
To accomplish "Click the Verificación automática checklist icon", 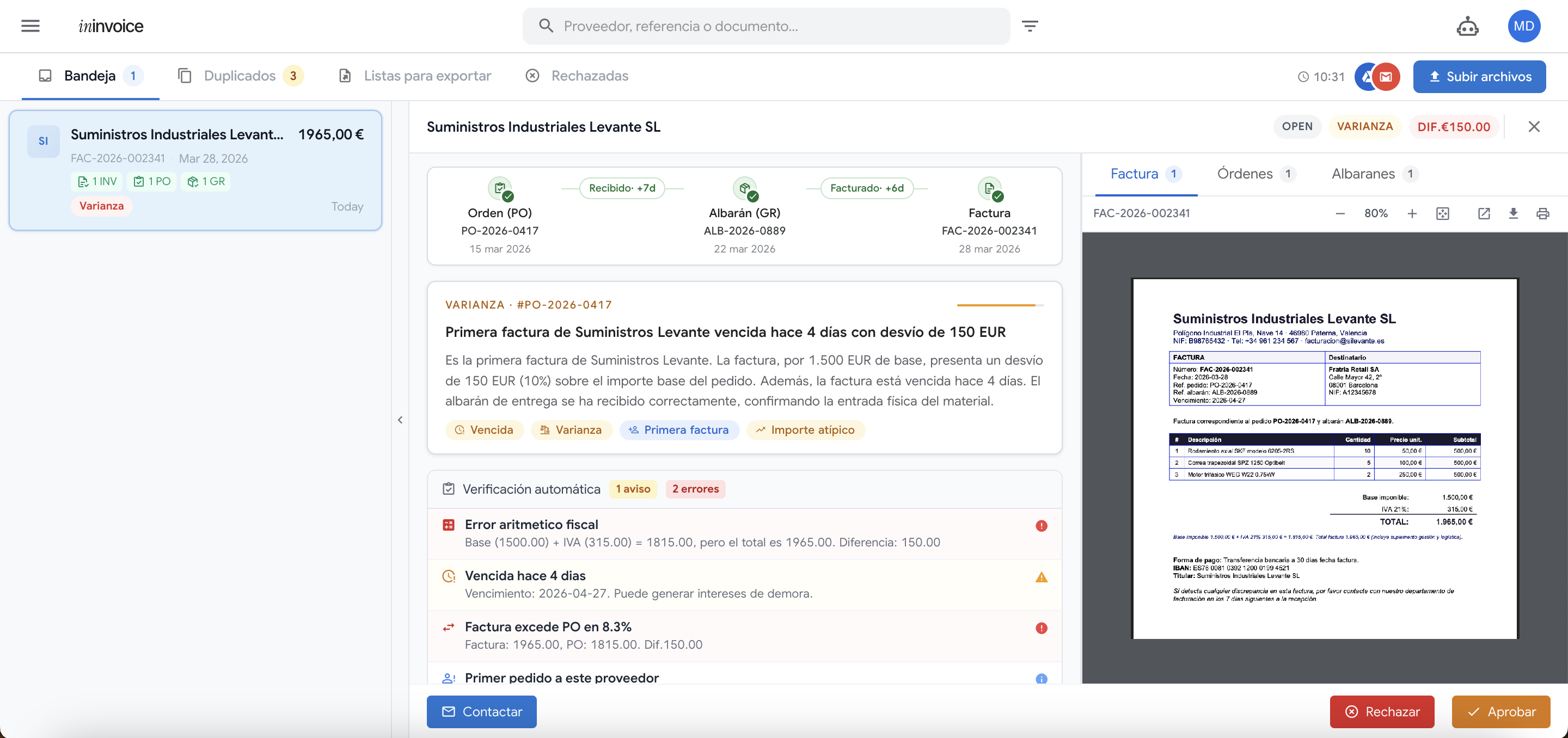I will point(449,489).
